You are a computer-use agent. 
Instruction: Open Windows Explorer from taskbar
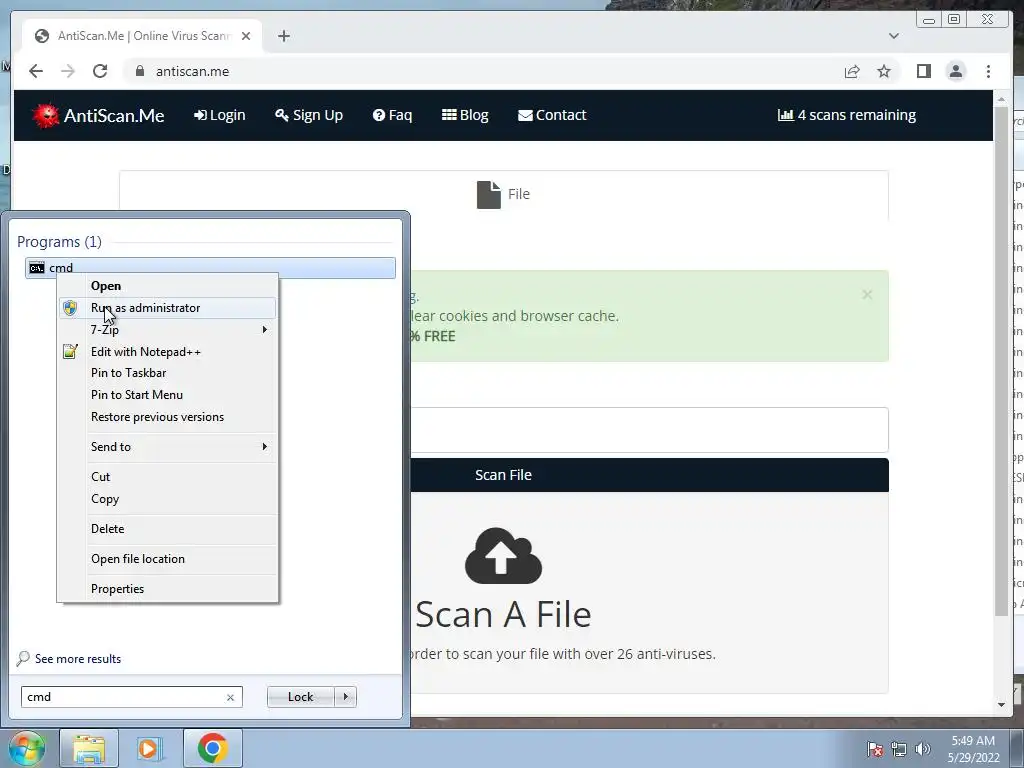point(89,748)
